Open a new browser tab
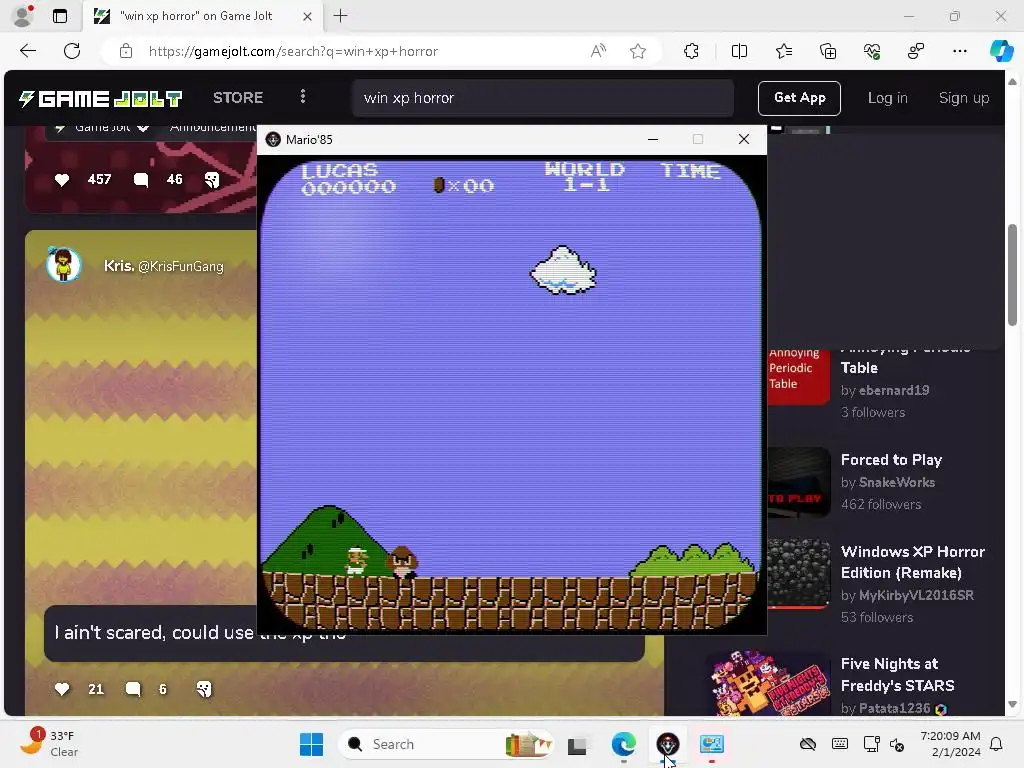Screen dimensions: 1024x768 340,16
